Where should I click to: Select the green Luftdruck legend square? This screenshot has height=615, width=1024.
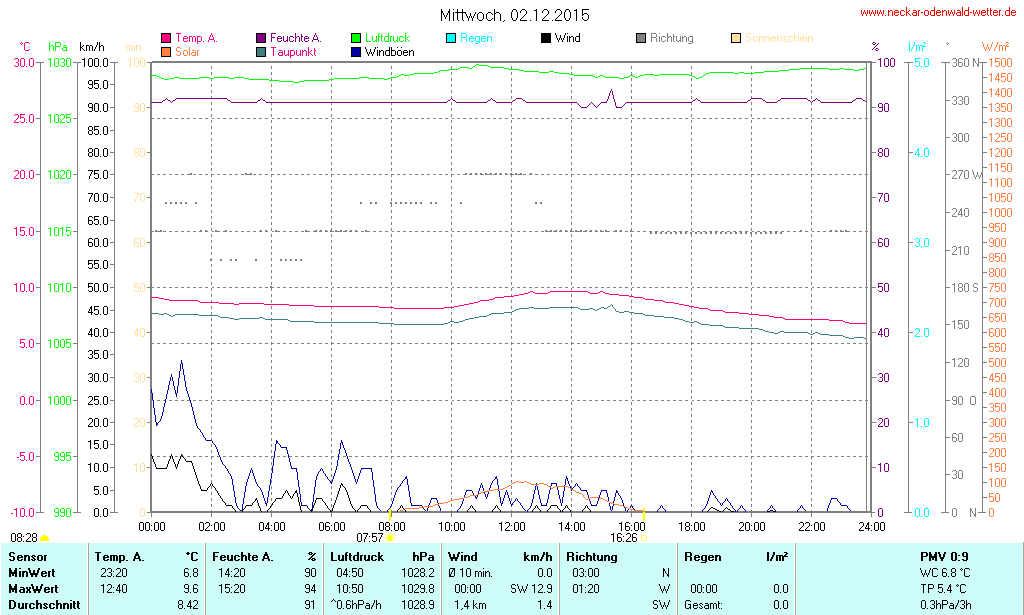click(356, 38)
